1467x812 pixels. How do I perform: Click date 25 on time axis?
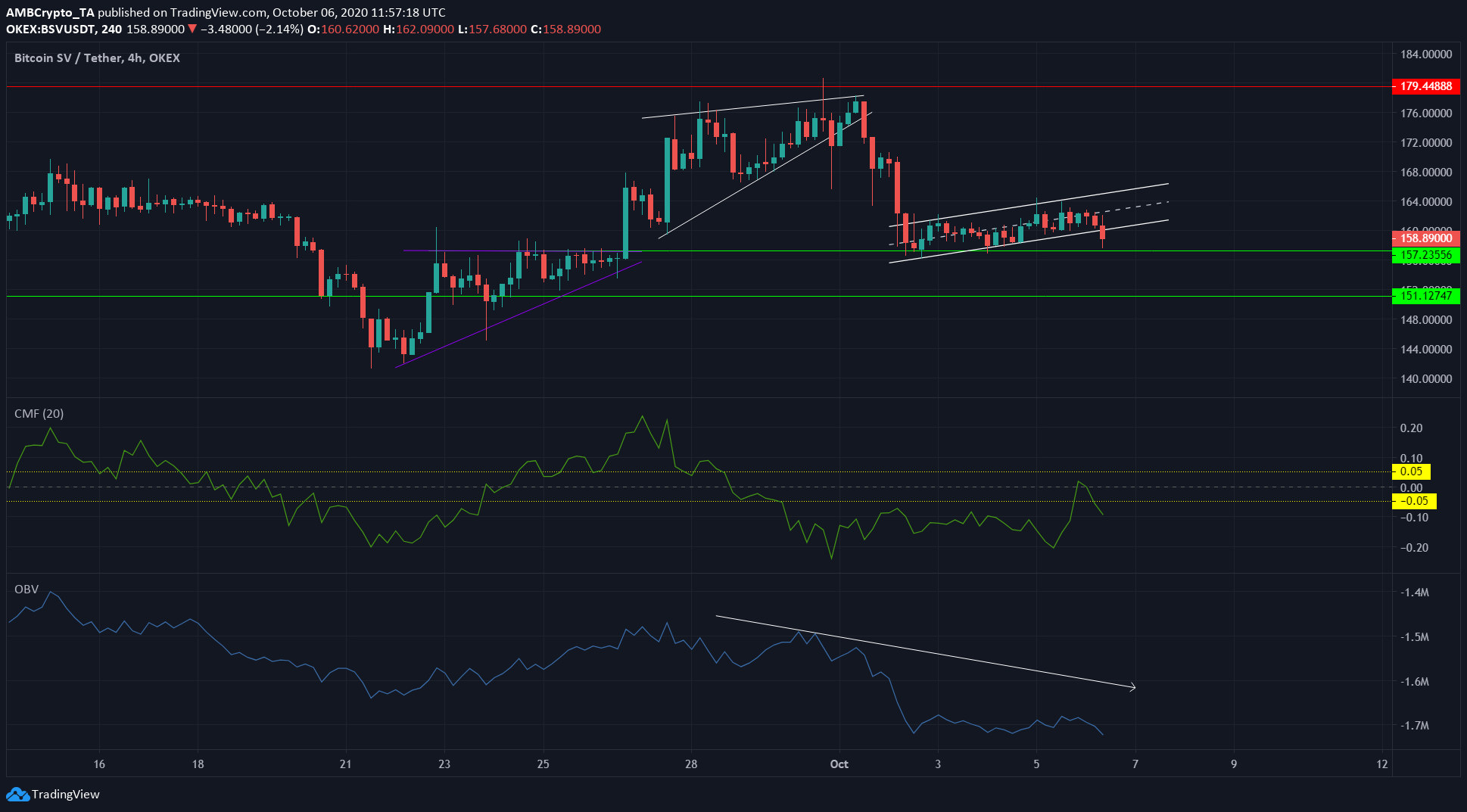point(543,764)
